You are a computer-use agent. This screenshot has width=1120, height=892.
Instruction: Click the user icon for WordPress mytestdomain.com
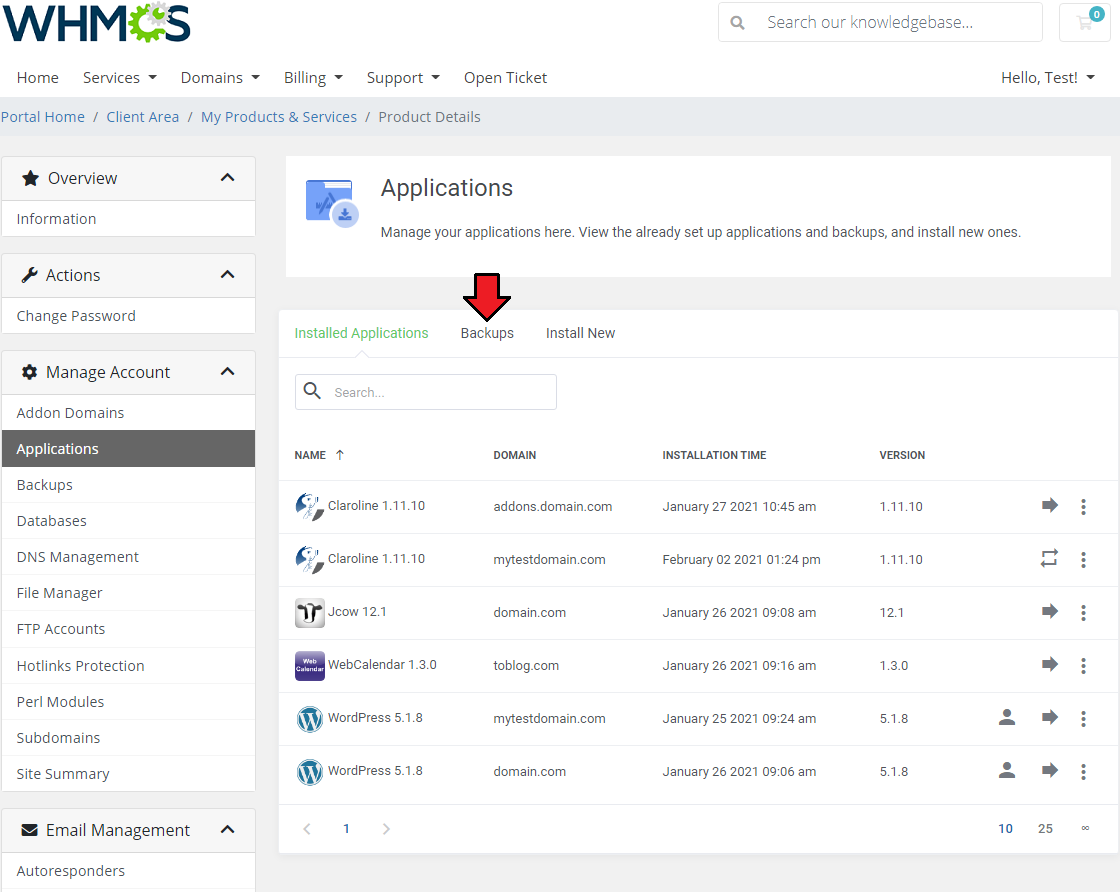tap(1007, 717)
